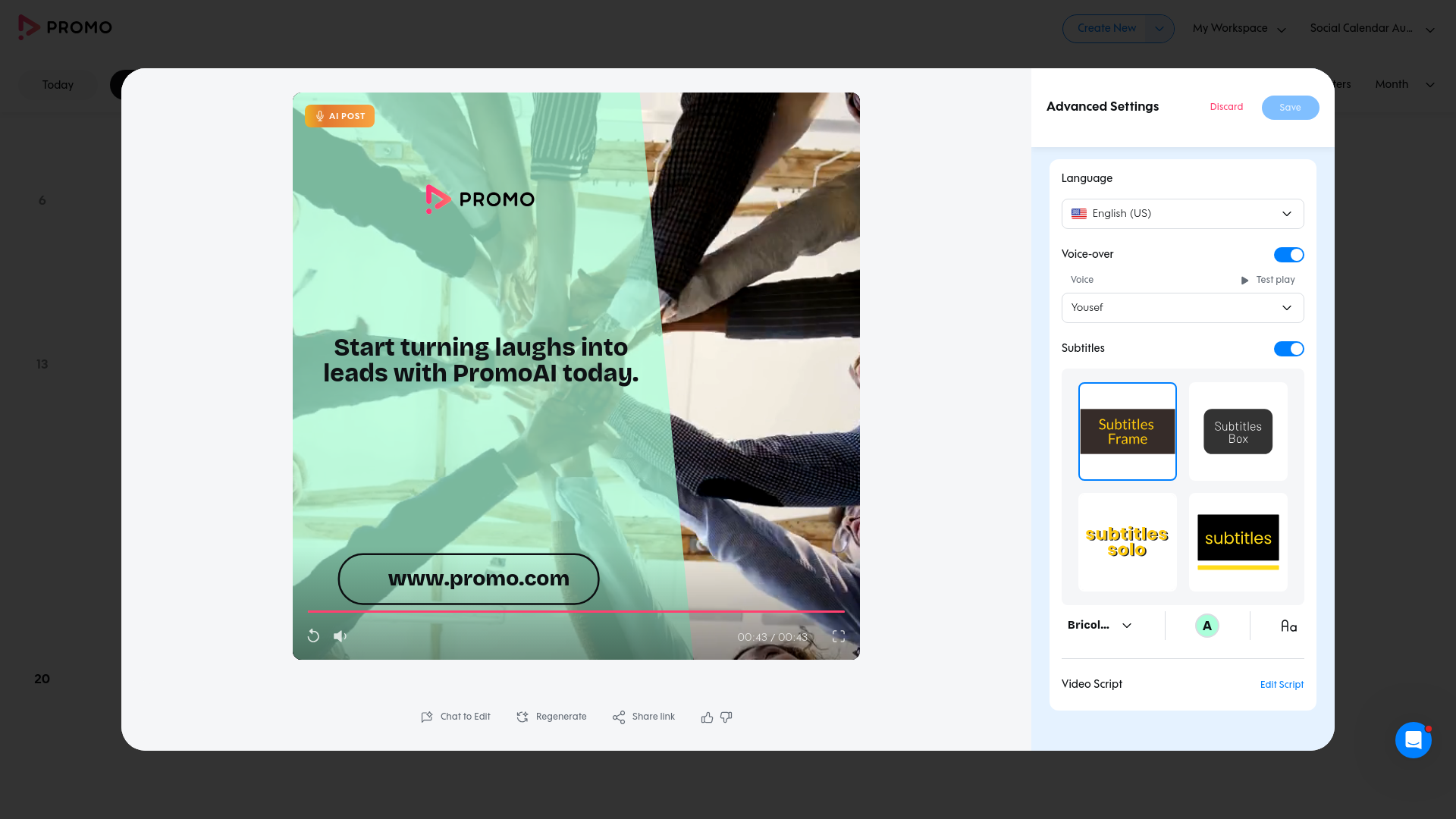Mute the video audio

340,636
